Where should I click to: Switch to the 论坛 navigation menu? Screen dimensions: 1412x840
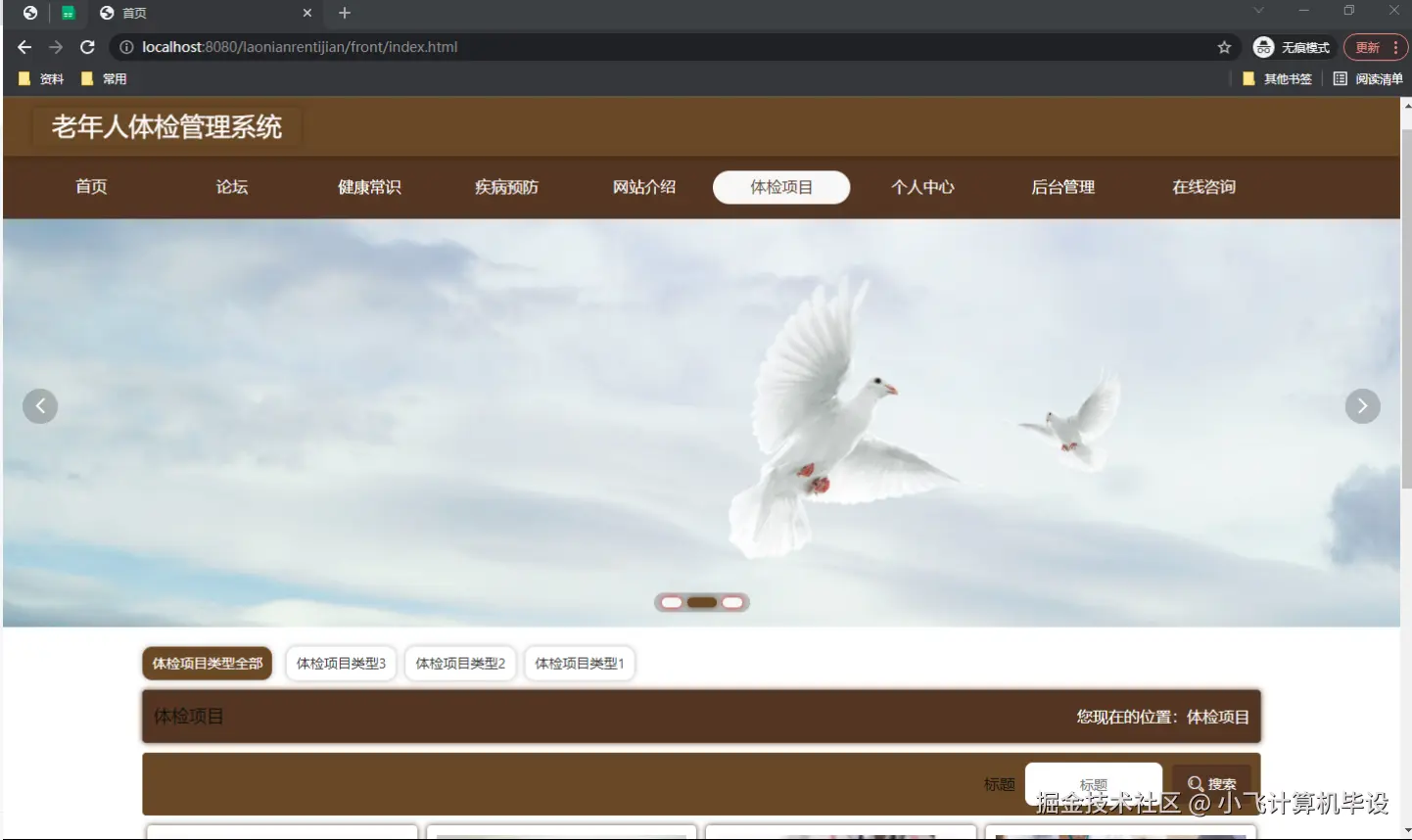231,187
